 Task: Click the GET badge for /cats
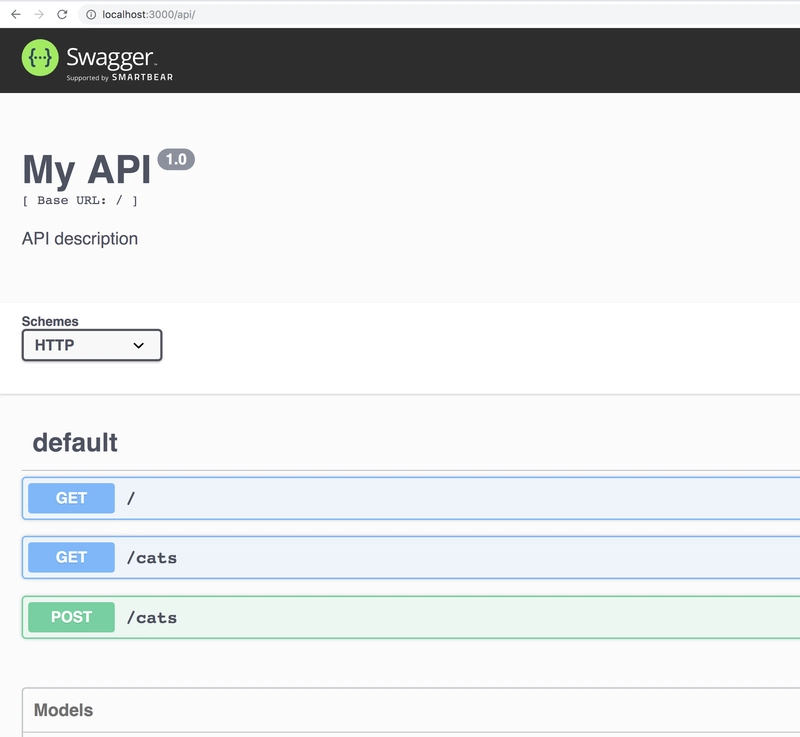pos(71,557)
